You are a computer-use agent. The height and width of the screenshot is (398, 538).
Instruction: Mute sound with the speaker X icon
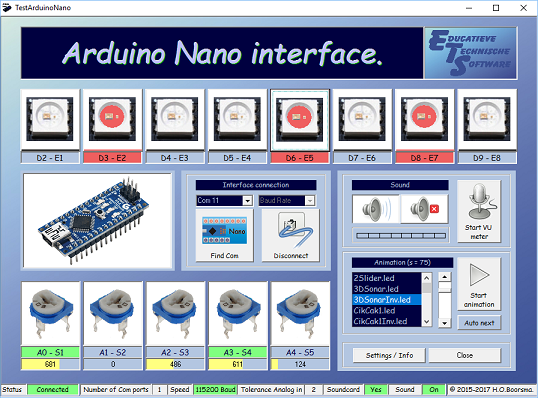[424, 209]
